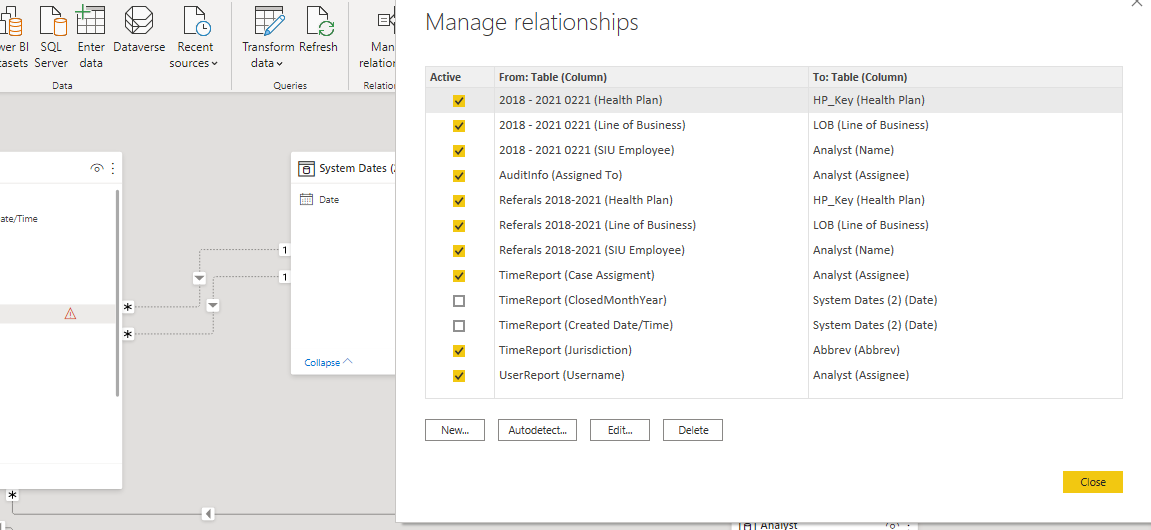Image resolution: width=1151 pixels, height=530 pixels.
Task: Click the Enter data icon
Action: (91, 19)
